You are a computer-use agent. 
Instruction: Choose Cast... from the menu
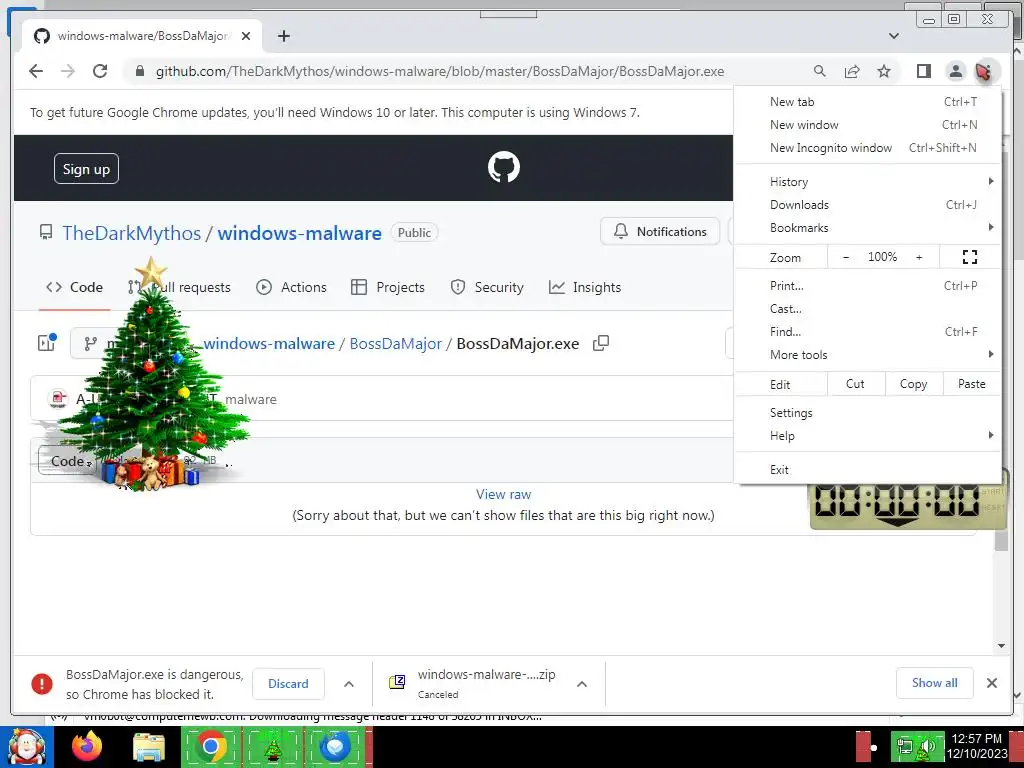(867, 308)
